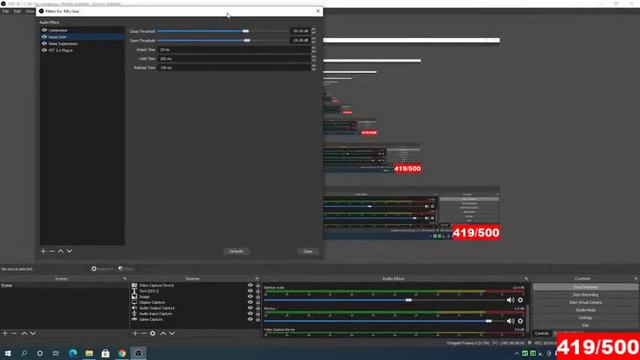Open the Edit menu
Viewport: 640px width, 360px height.
[17, 11]
